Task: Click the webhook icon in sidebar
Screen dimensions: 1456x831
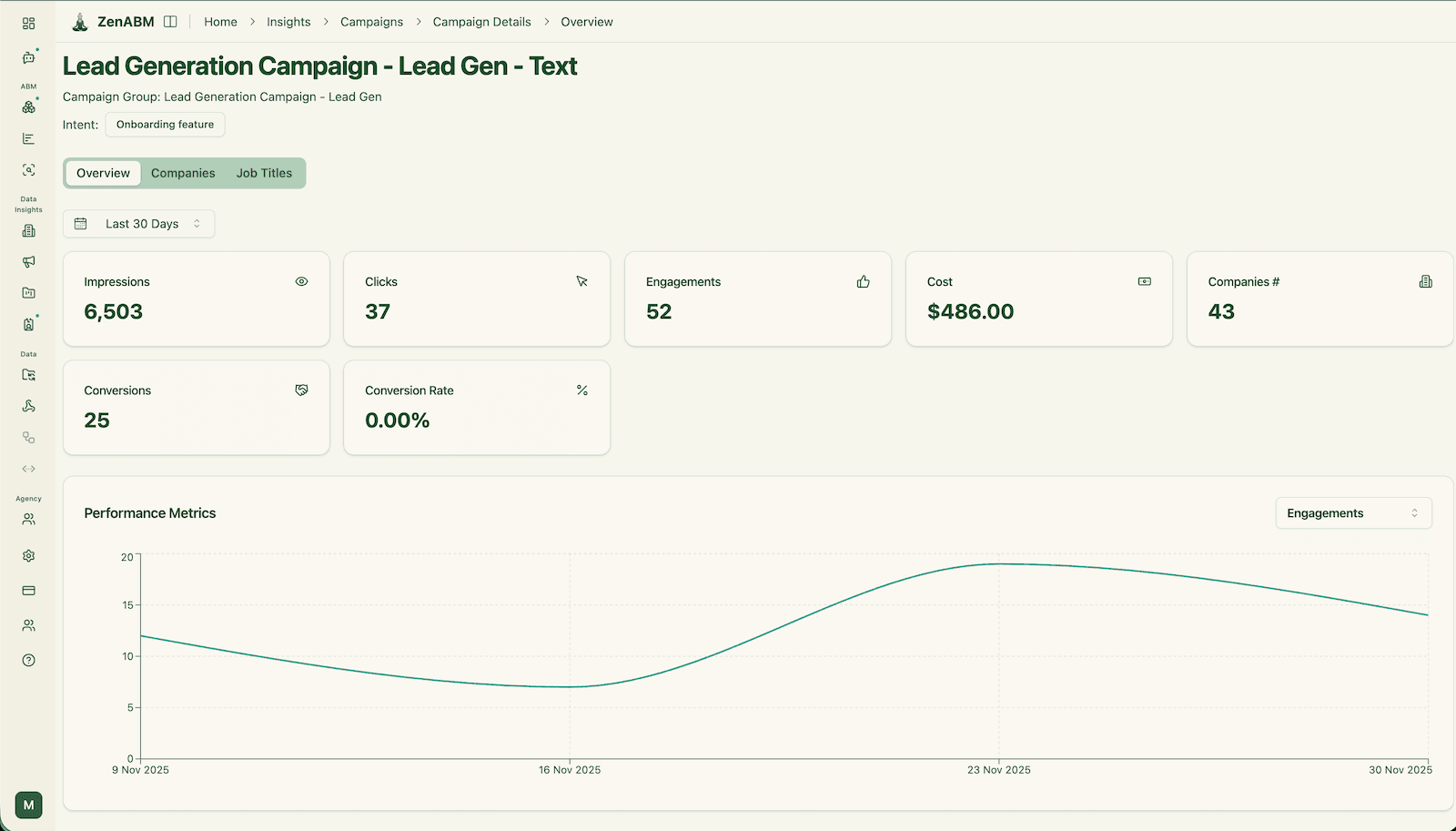Action: point(28,407)
